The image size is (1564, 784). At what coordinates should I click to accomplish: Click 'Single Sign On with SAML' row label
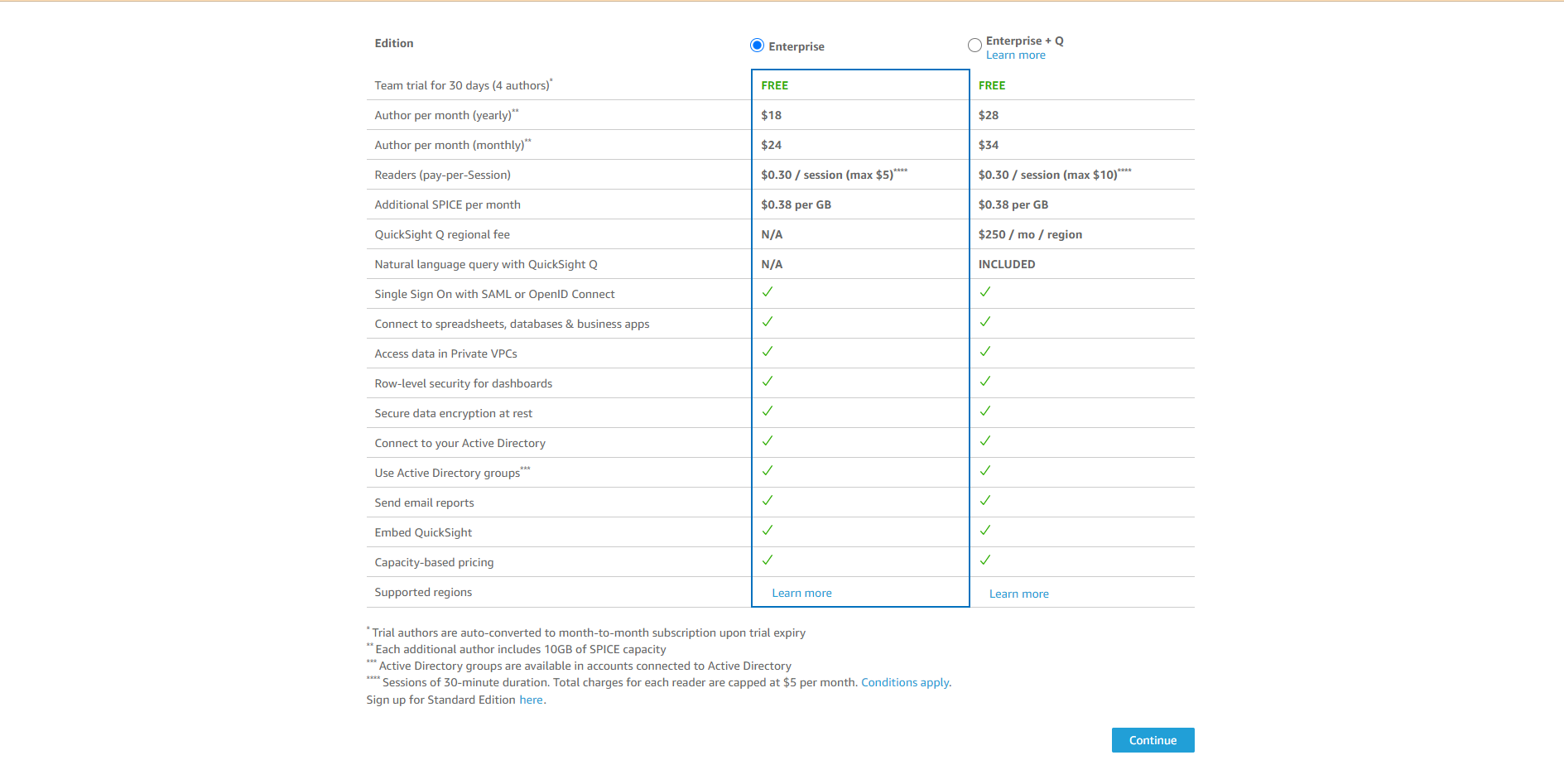494,294
